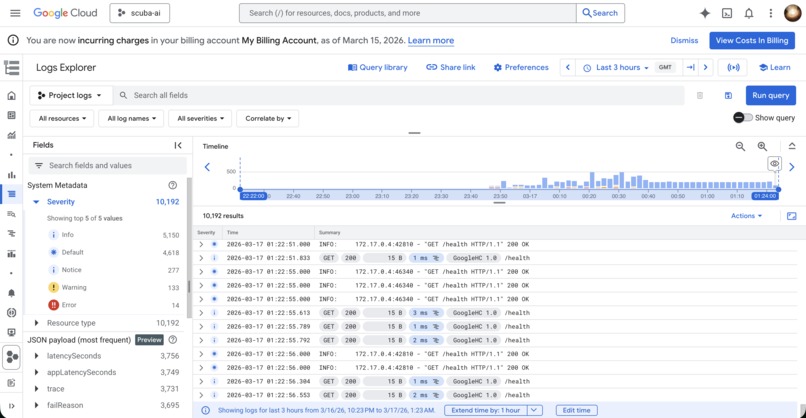Viewport: 806px width, 418px height.
Task: Collapse the Timeline panel chevron
Action: coord(792,146)
